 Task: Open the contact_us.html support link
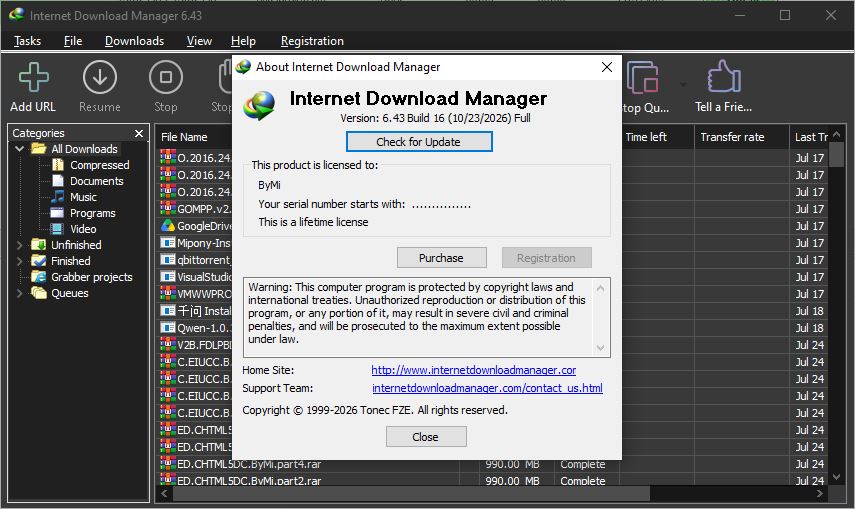pos(487,388)
